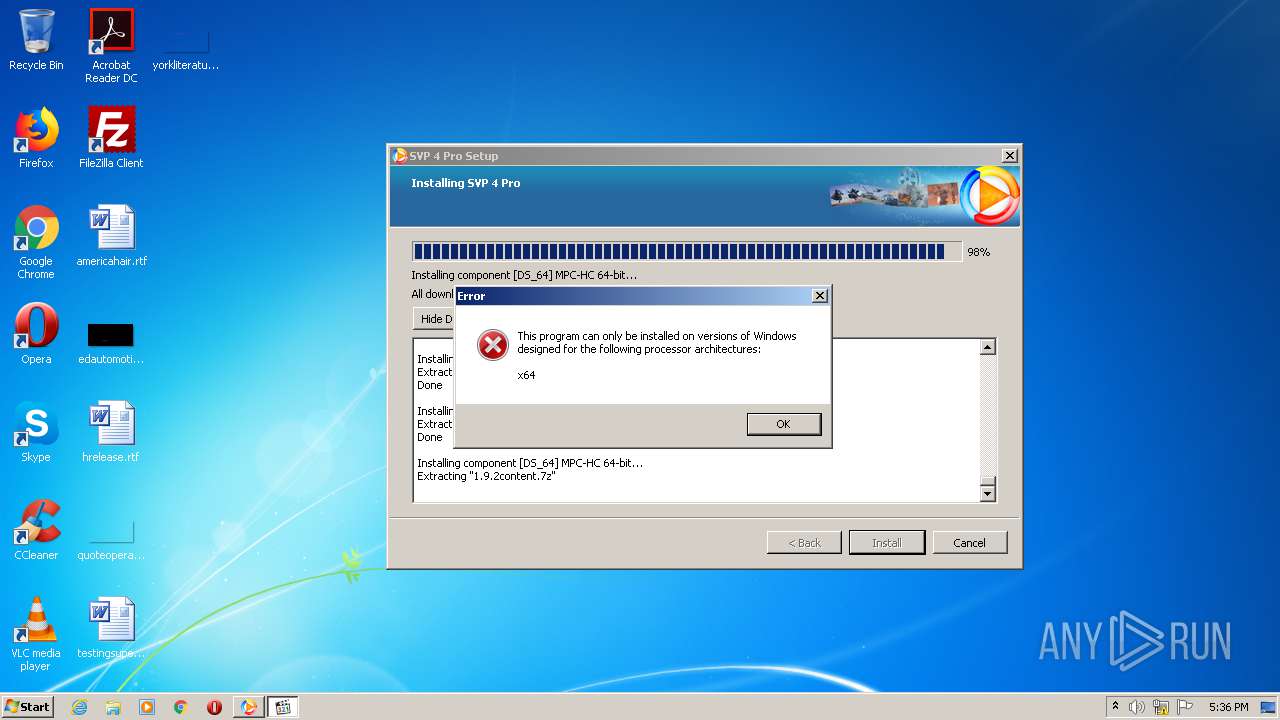The width and height of the screenshot is (1280, 720).
Task: Select the Firefox desktop icon
Action: click(36, 138)
